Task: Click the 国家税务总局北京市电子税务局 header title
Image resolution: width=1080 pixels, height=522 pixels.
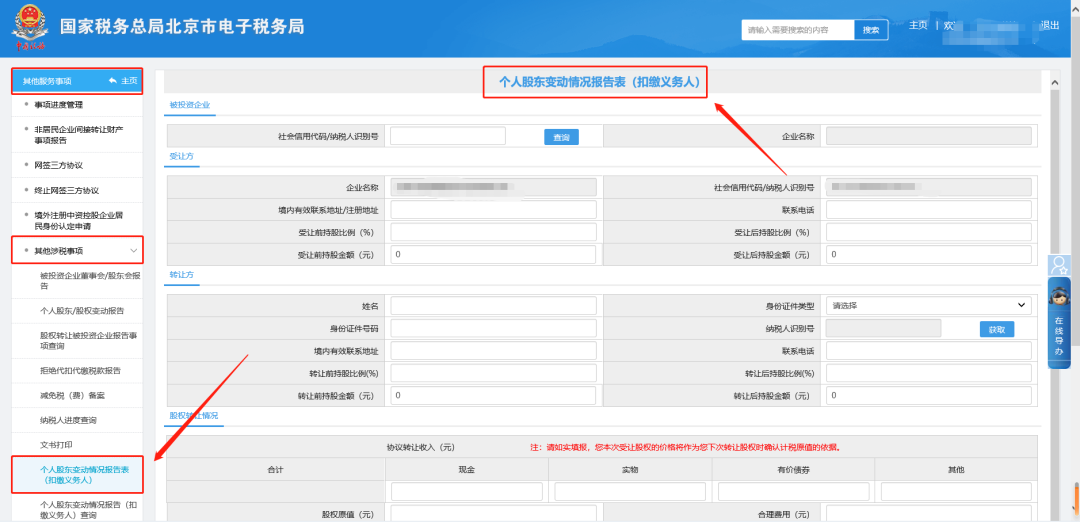Action: [182, 27]
